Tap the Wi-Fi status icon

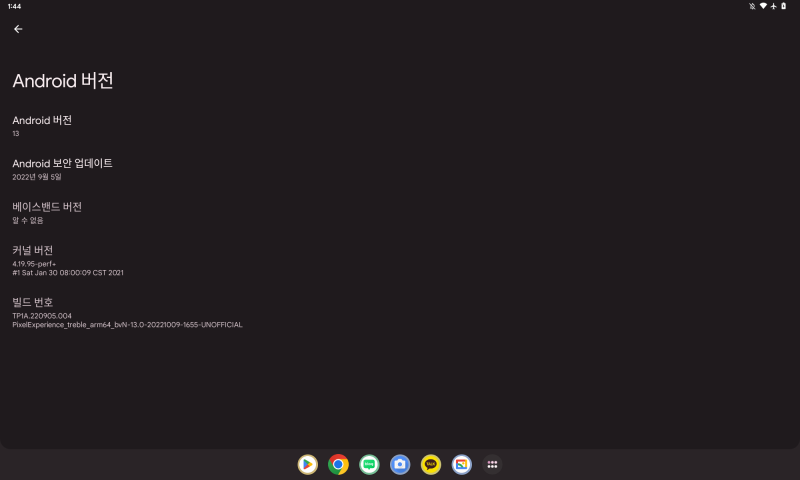coord(763,6)
